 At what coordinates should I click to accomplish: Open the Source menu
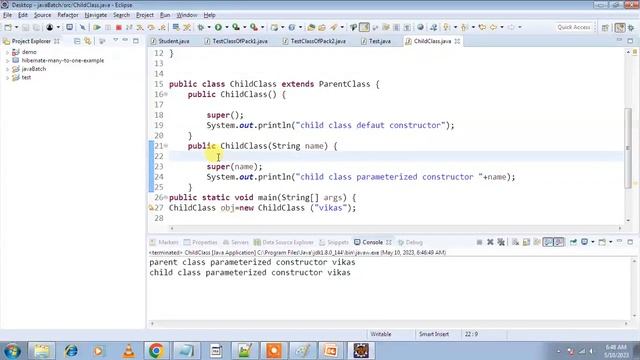point(42,15)
